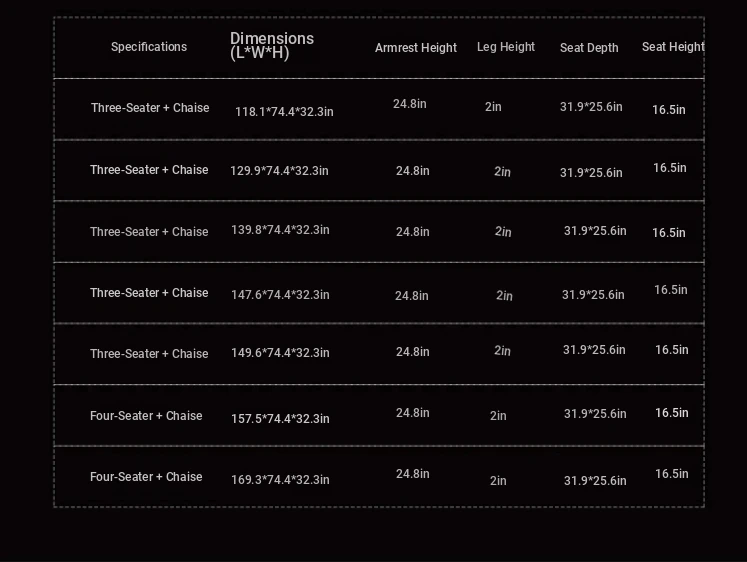Select the 139.8*74.4*32.3in dimensions cell
The height and width of the screenshot is (562, 747).
(x=280, y=230)
